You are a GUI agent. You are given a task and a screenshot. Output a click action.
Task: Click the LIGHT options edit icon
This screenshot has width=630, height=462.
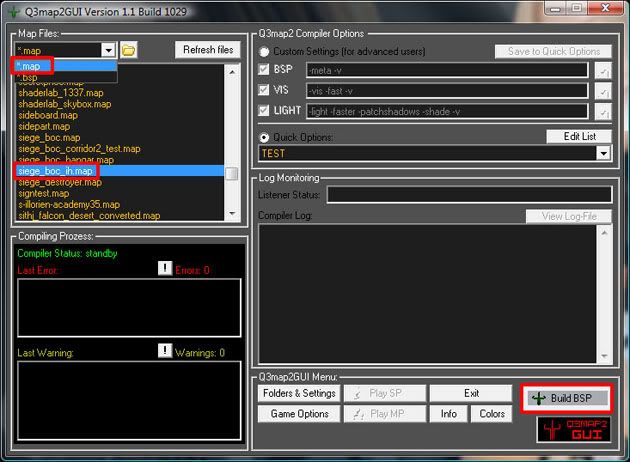[x=603, y=112]
